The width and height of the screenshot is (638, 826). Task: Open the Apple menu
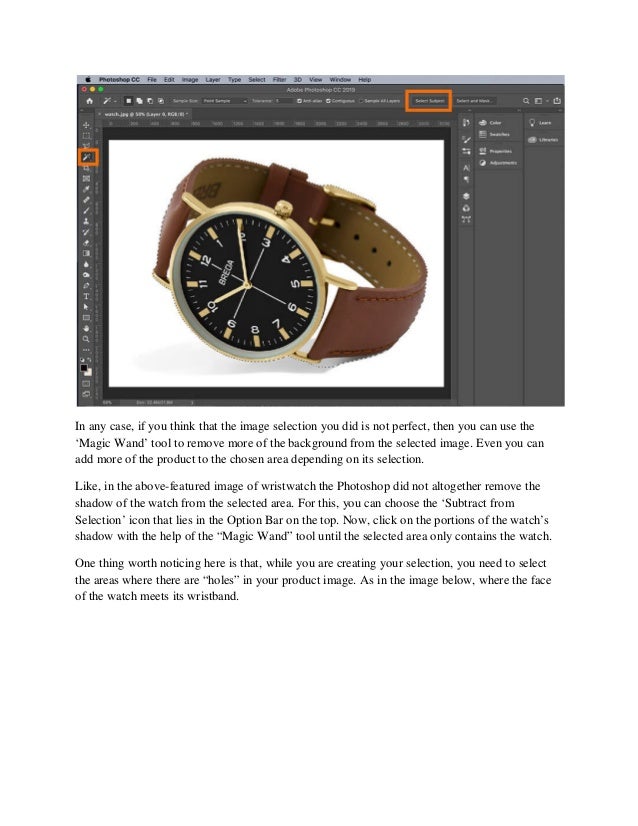tap(88, 80)
